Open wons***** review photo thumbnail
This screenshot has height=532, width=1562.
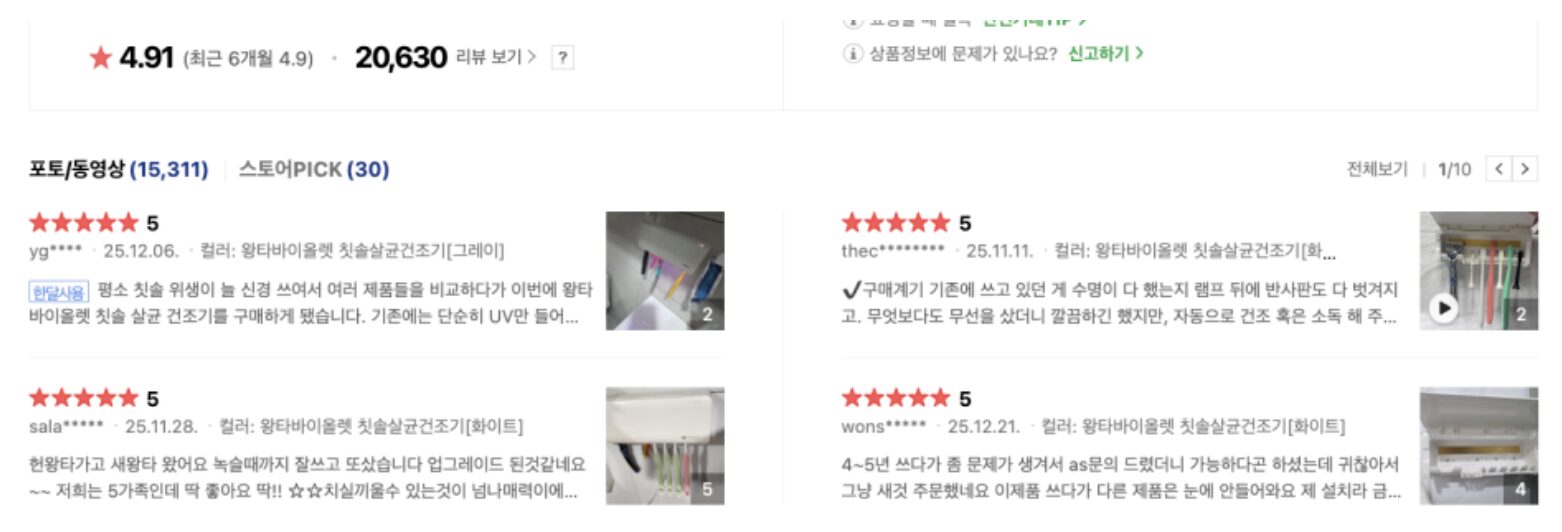click(1479, 446)
